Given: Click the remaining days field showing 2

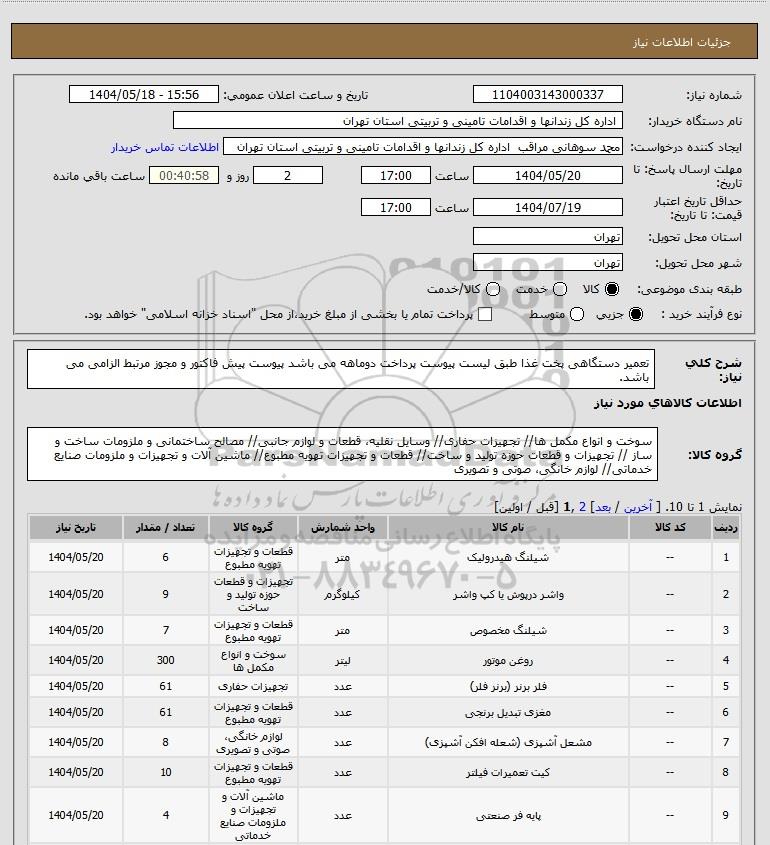Looking at the screenshot, I should coord(288,176).
